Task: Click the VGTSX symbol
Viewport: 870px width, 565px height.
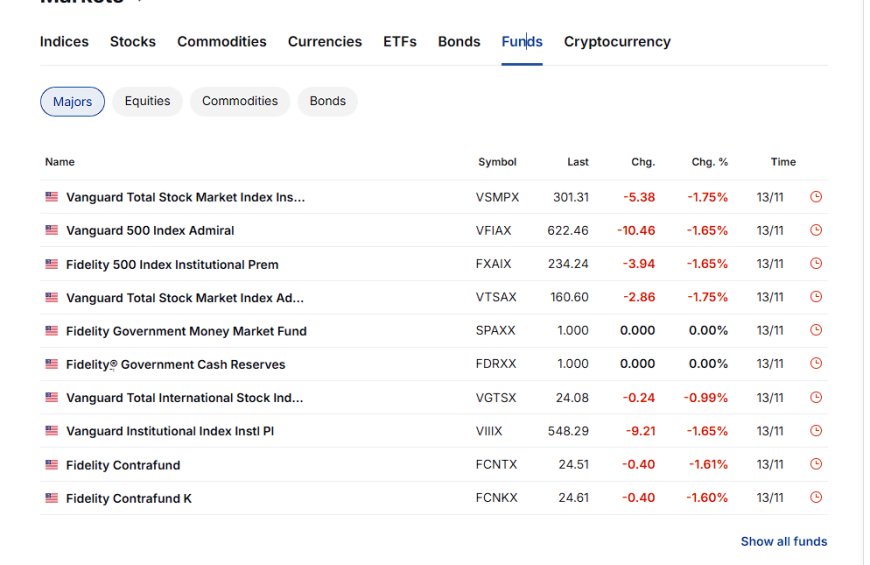Action: point(495,397)
